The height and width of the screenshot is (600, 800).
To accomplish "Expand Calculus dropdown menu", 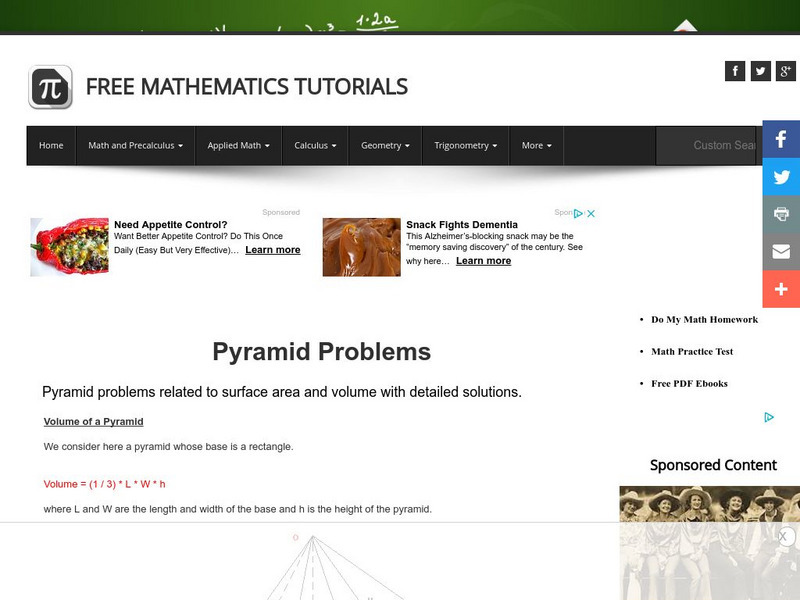I will (315, 145).
